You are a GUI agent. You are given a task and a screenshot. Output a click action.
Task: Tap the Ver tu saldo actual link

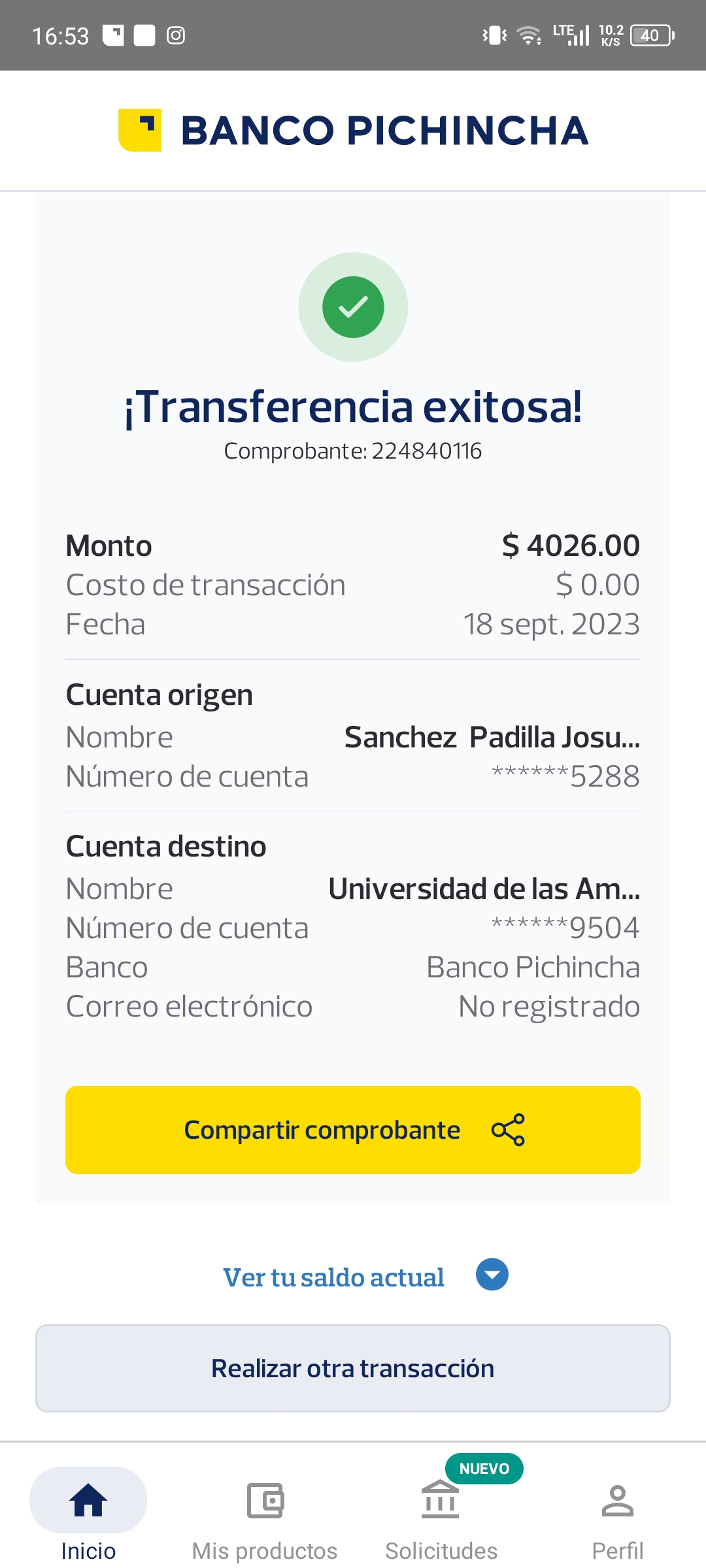(x=333, y=1277)
